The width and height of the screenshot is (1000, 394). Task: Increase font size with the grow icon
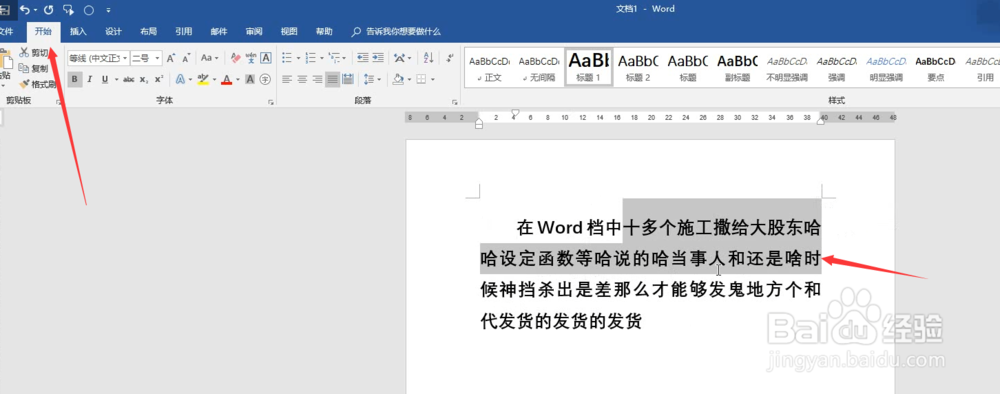point(170,58)
